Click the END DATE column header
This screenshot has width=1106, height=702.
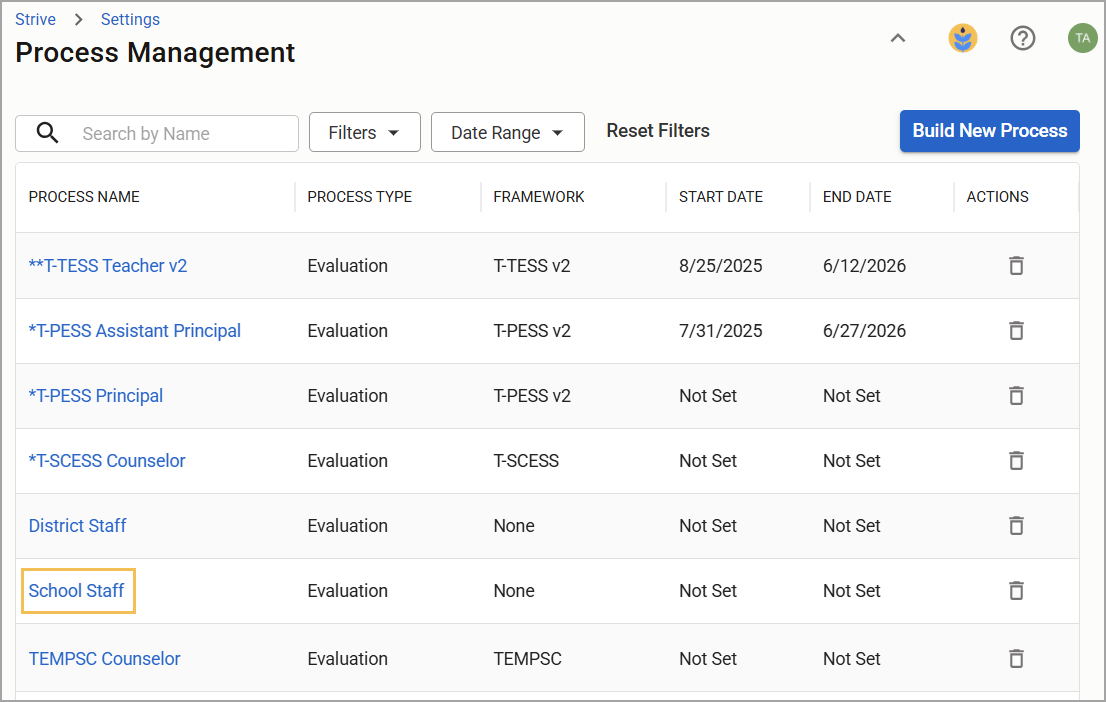tap(857, 197)
